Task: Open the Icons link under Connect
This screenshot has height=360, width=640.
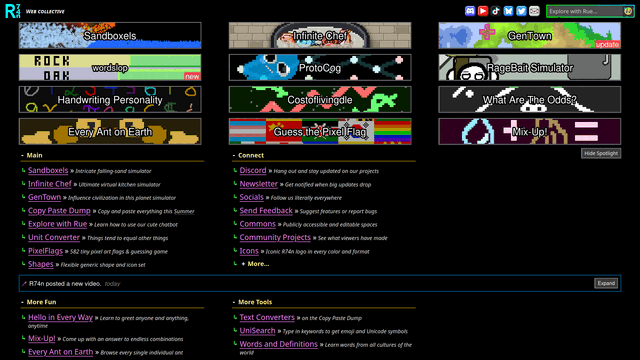Action: pyautogui.click(x=249, y=251)
